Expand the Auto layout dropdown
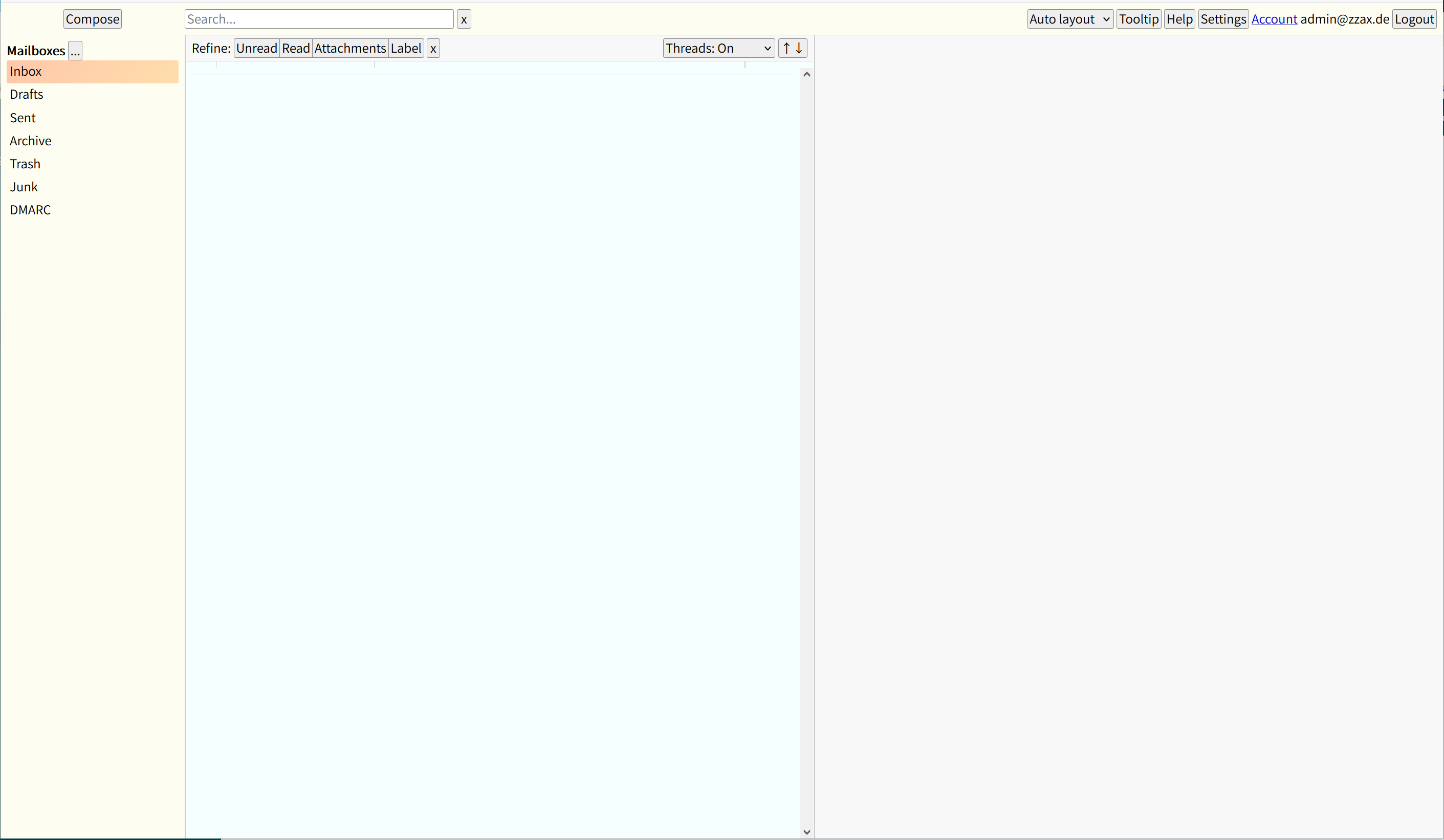 [x=1069, y=19]
